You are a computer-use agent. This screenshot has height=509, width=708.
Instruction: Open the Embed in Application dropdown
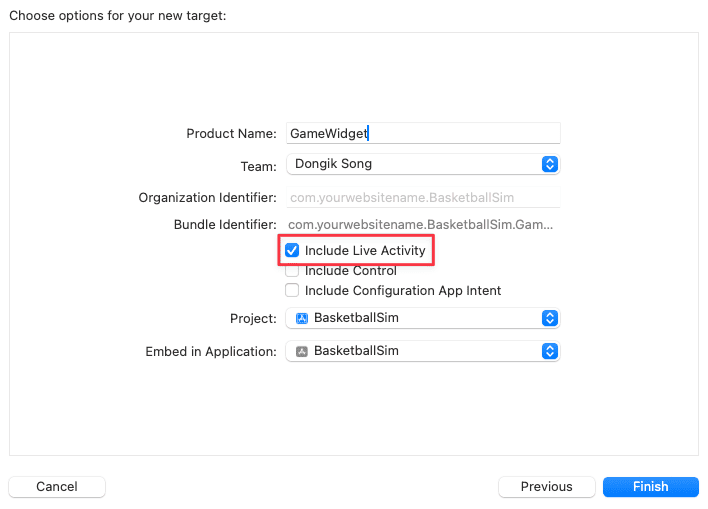pyautogui.click(x=423, y=351)
